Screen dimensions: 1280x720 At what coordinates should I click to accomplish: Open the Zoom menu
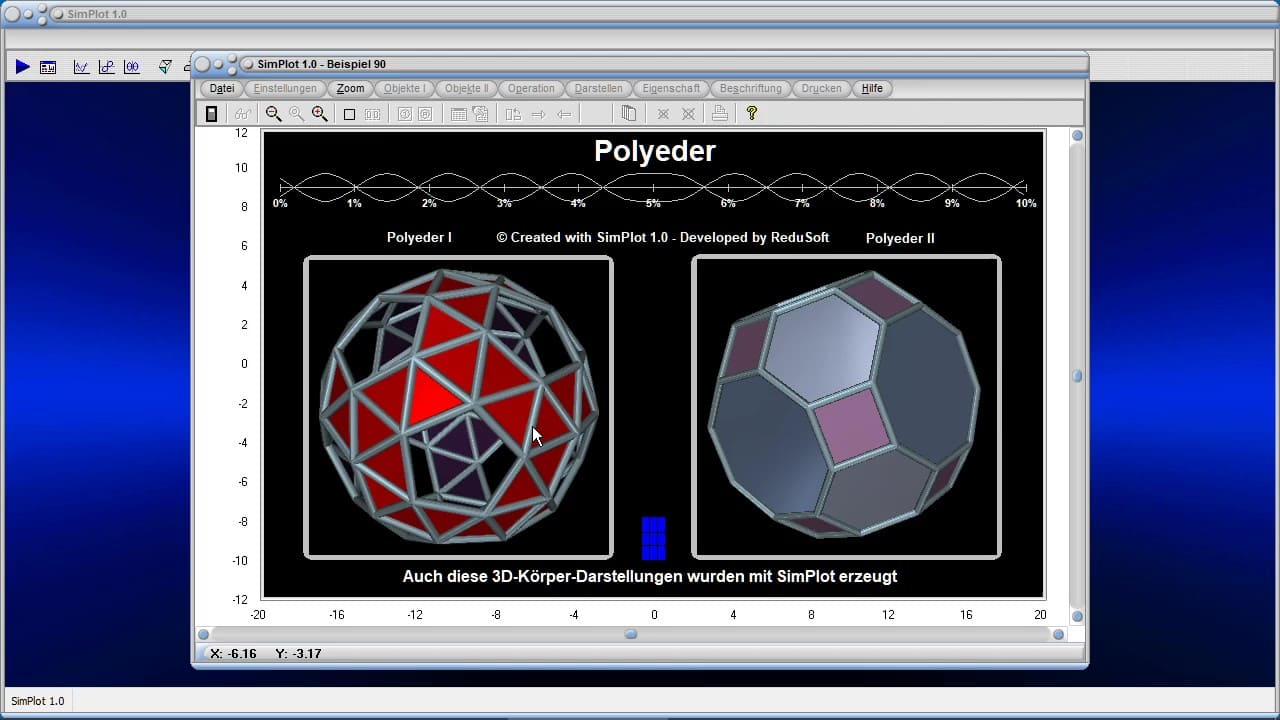click(x=350, y=88)
